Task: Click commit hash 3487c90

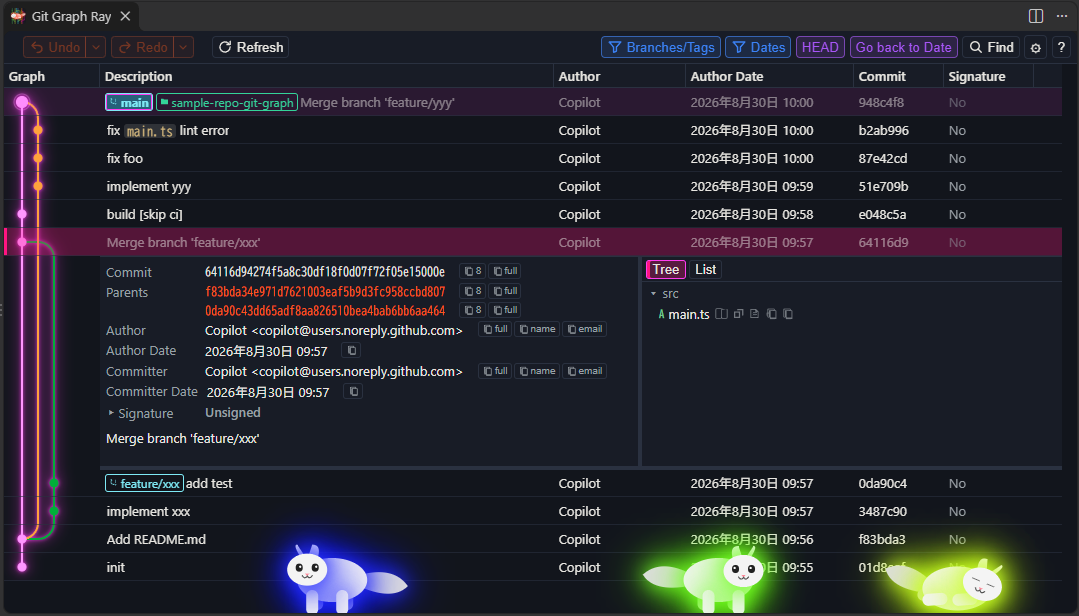Action: 882,512
